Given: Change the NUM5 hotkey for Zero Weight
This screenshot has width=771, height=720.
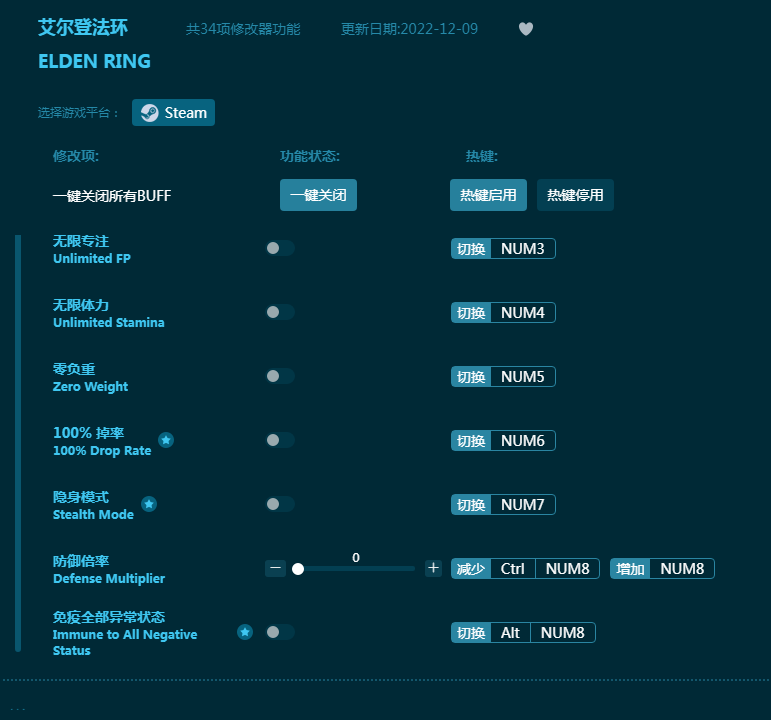Looking at the screenshot, I should tap(523, 377).
